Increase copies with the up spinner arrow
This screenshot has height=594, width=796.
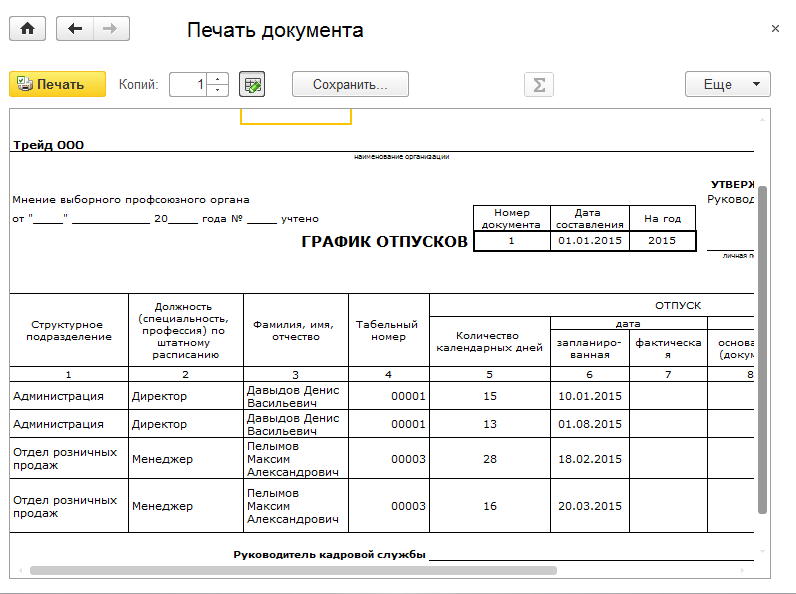tap(220, 79)
